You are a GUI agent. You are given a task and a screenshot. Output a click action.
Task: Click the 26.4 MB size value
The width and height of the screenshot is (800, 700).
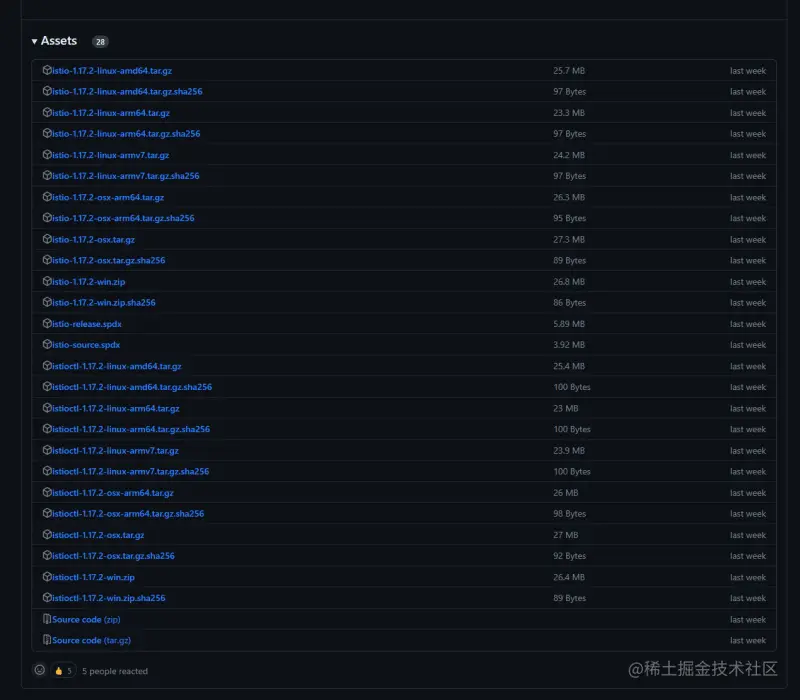tap(569, 579)
